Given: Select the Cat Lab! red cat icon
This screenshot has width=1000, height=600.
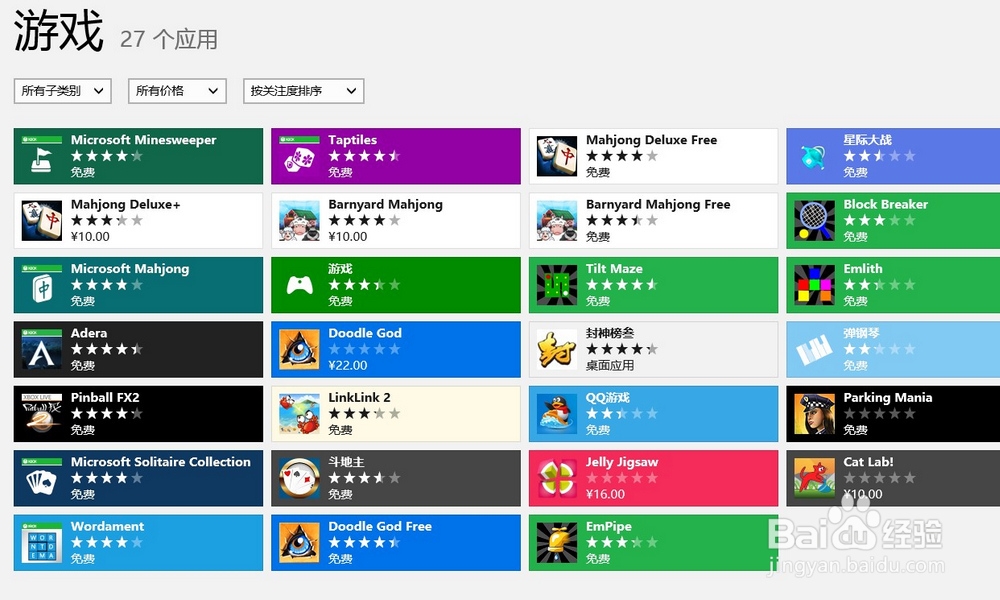Looking at the screenshot, I should (x=814, y=478).
